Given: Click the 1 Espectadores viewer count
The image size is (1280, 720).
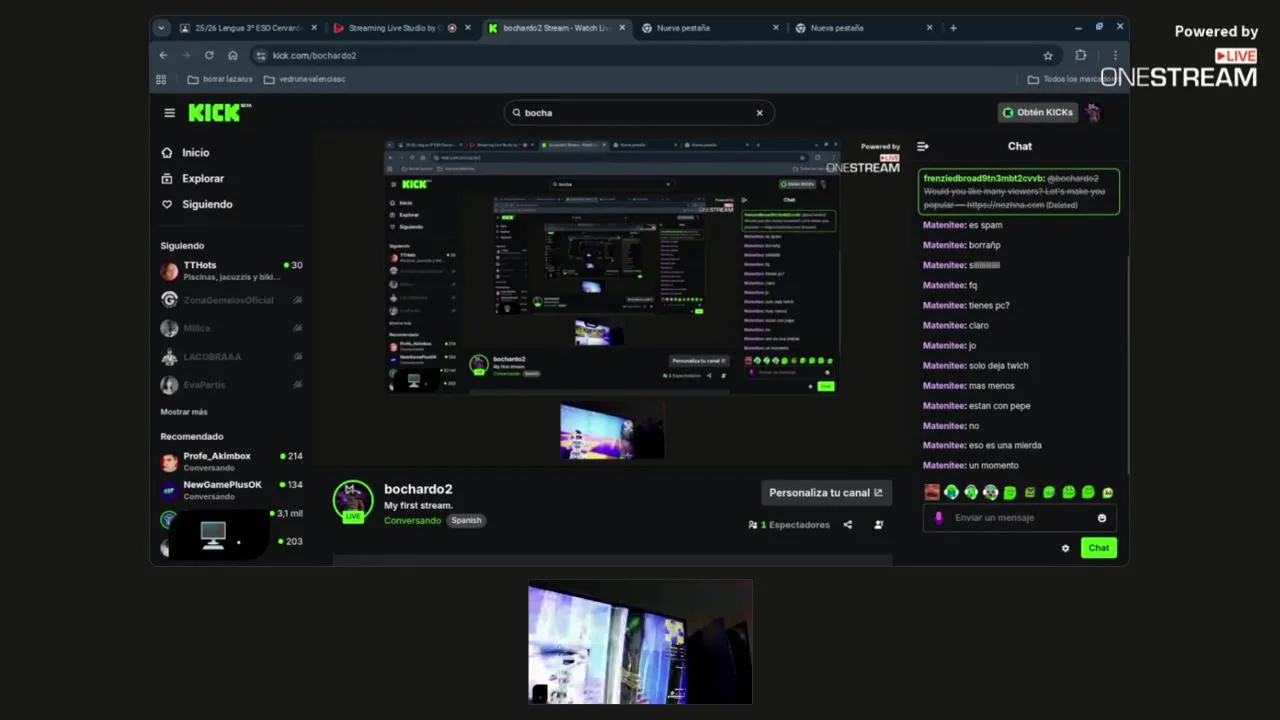Looking at the screenshot, I should pos(789,525).
